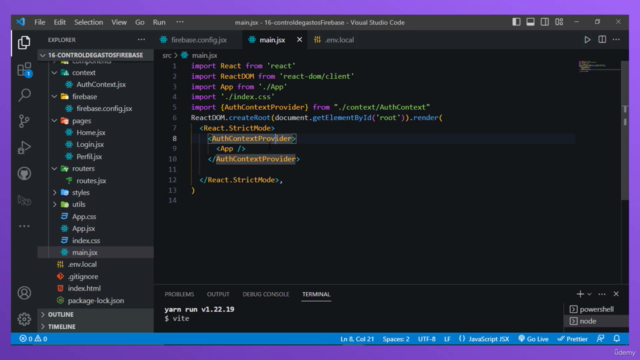Open Explorer Views and More Actions
Image resolution: width=640 pixels, height=360 pixels.
point(141,40)
